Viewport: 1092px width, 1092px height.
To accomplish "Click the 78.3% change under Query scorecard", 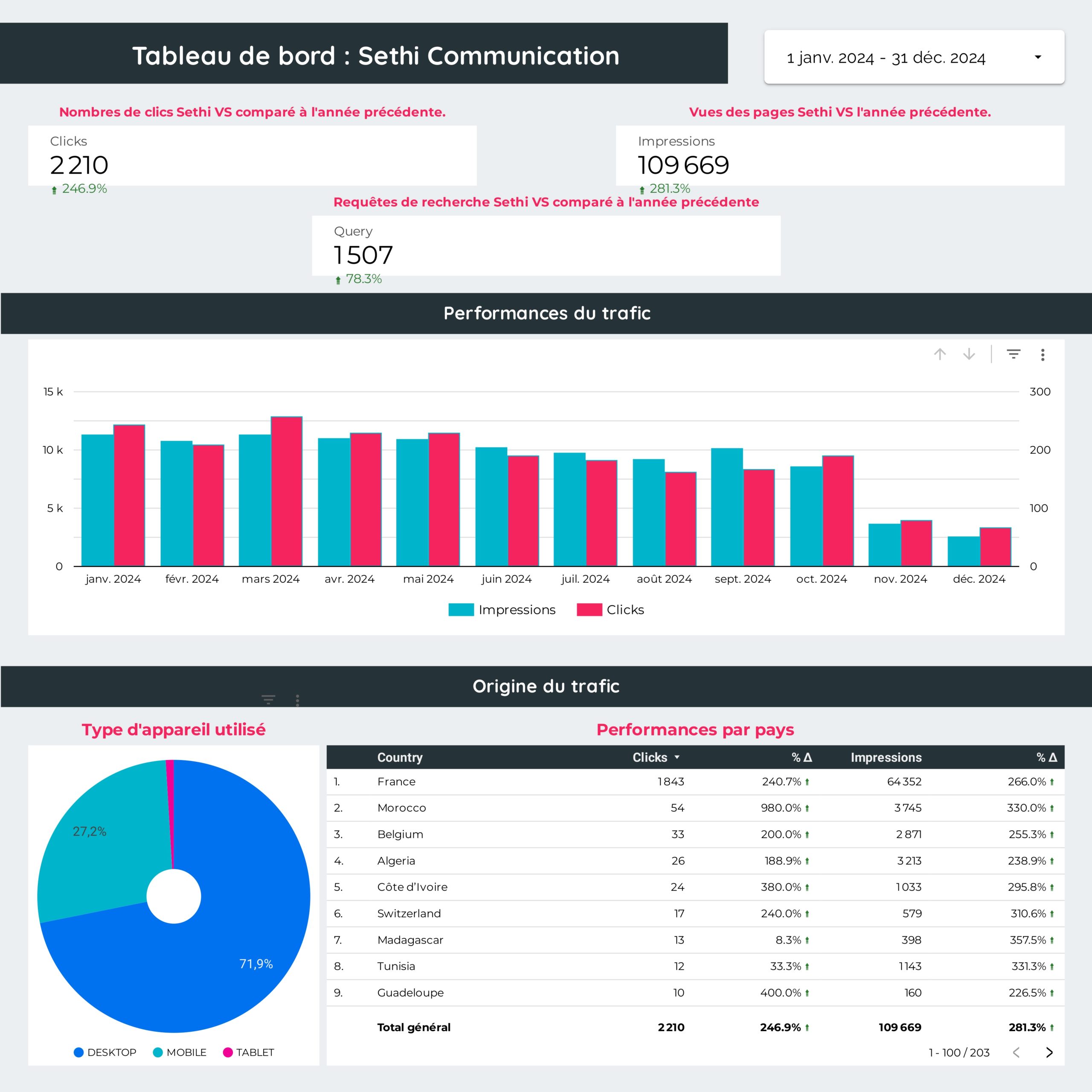I will coord(358,279).
